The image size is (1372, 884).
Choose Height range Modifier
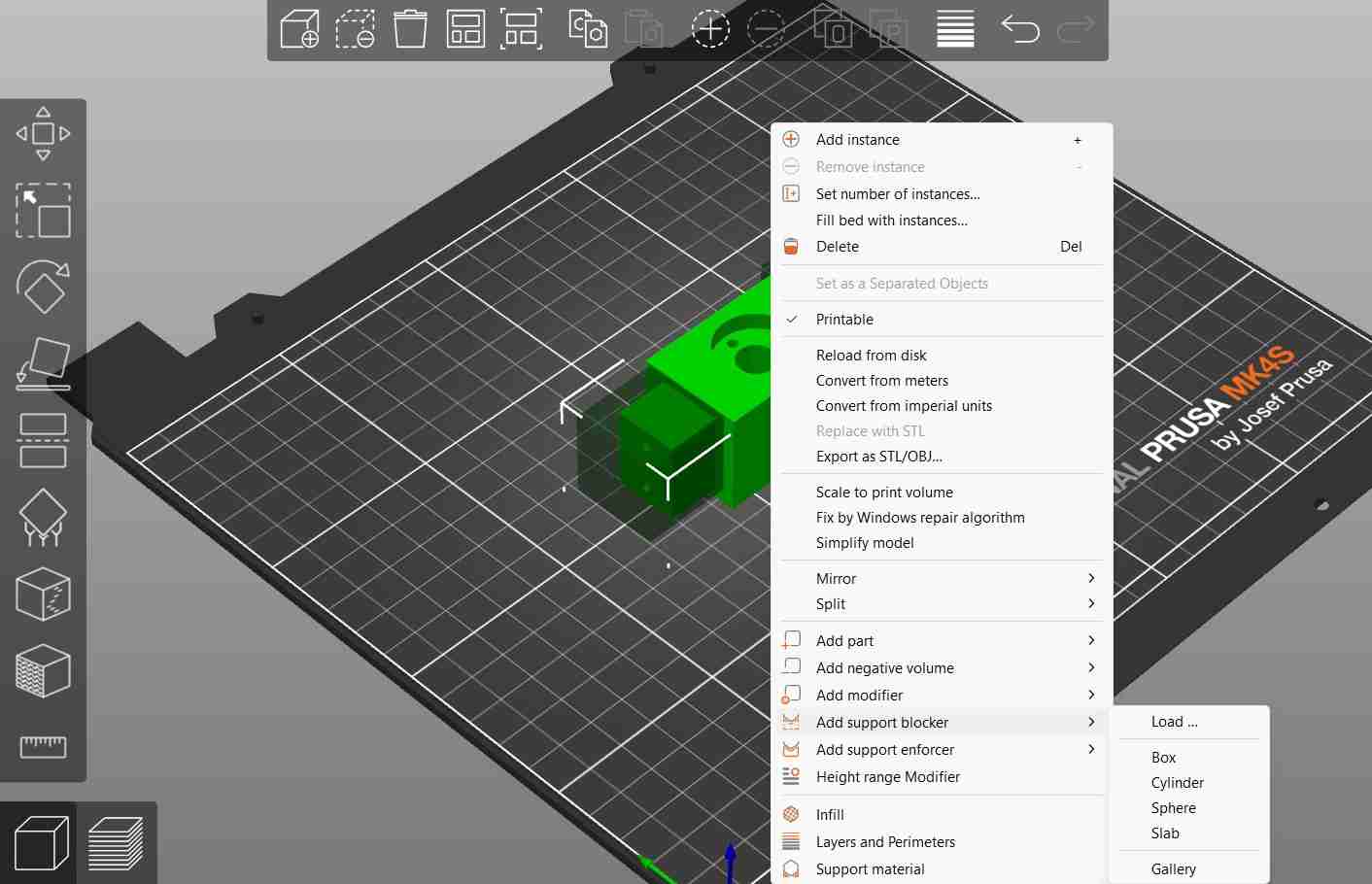click(x=943, y=777)
